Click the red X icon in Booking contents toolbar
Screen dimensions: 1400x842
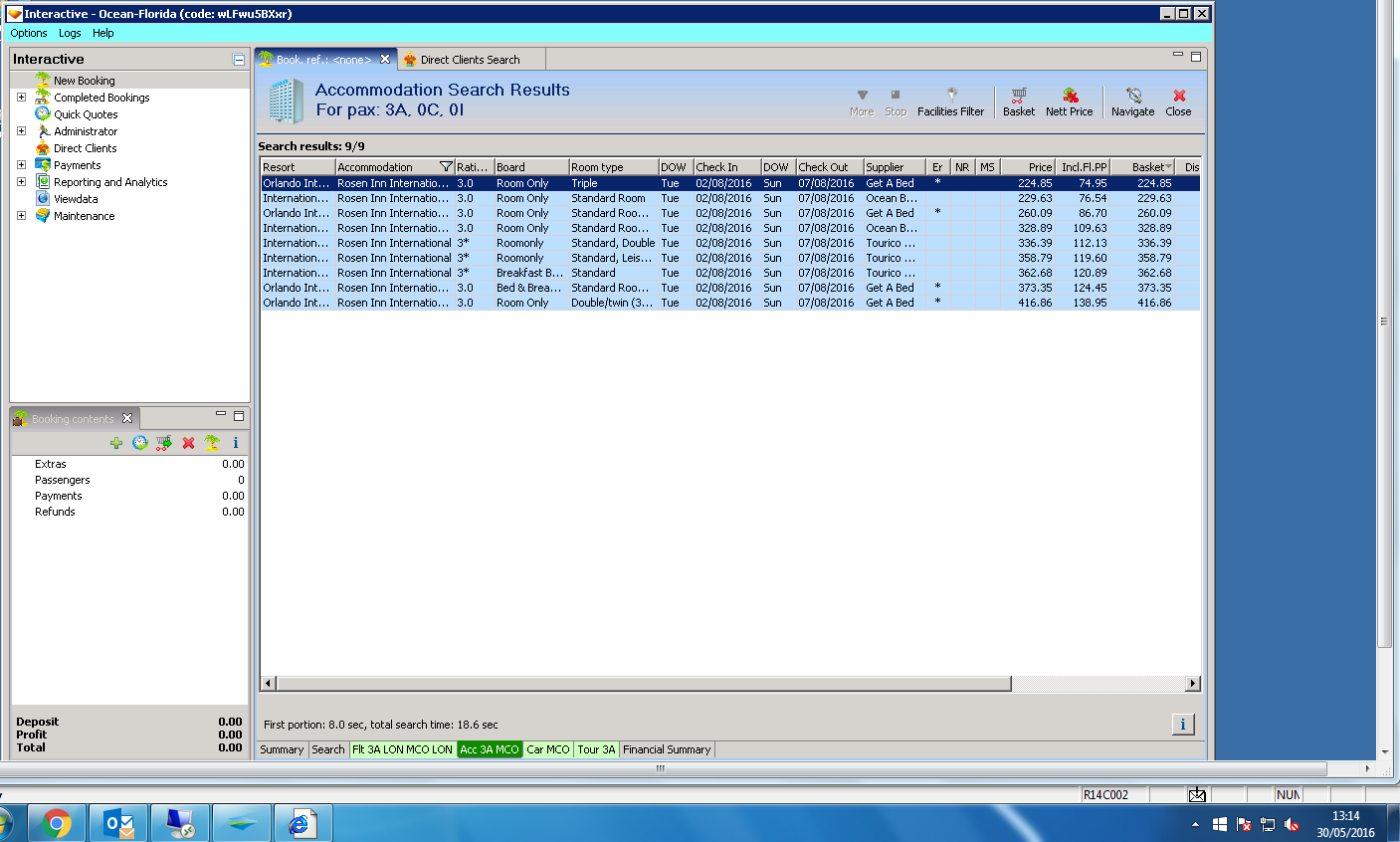[188, 443]
